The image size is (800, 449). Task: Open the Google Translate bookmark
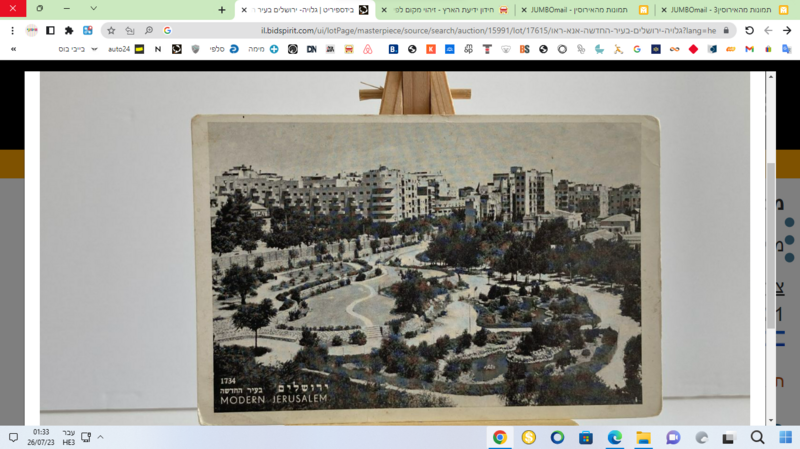786,49
